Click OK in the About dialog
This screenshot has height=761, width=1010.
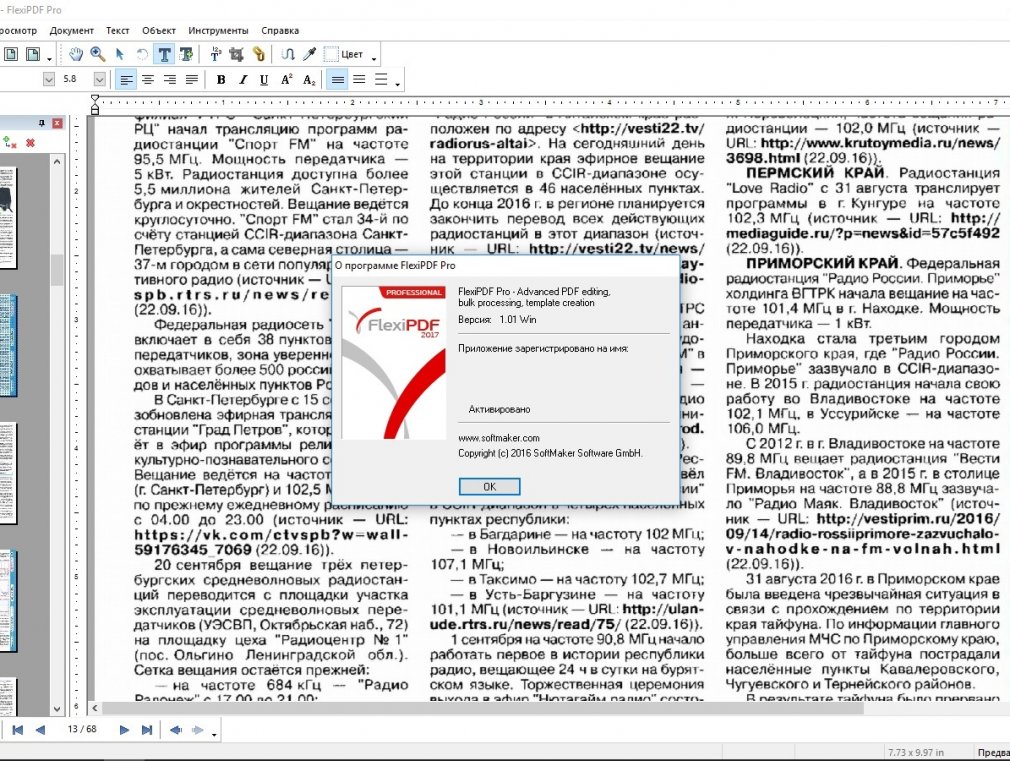tap(489, 486)
